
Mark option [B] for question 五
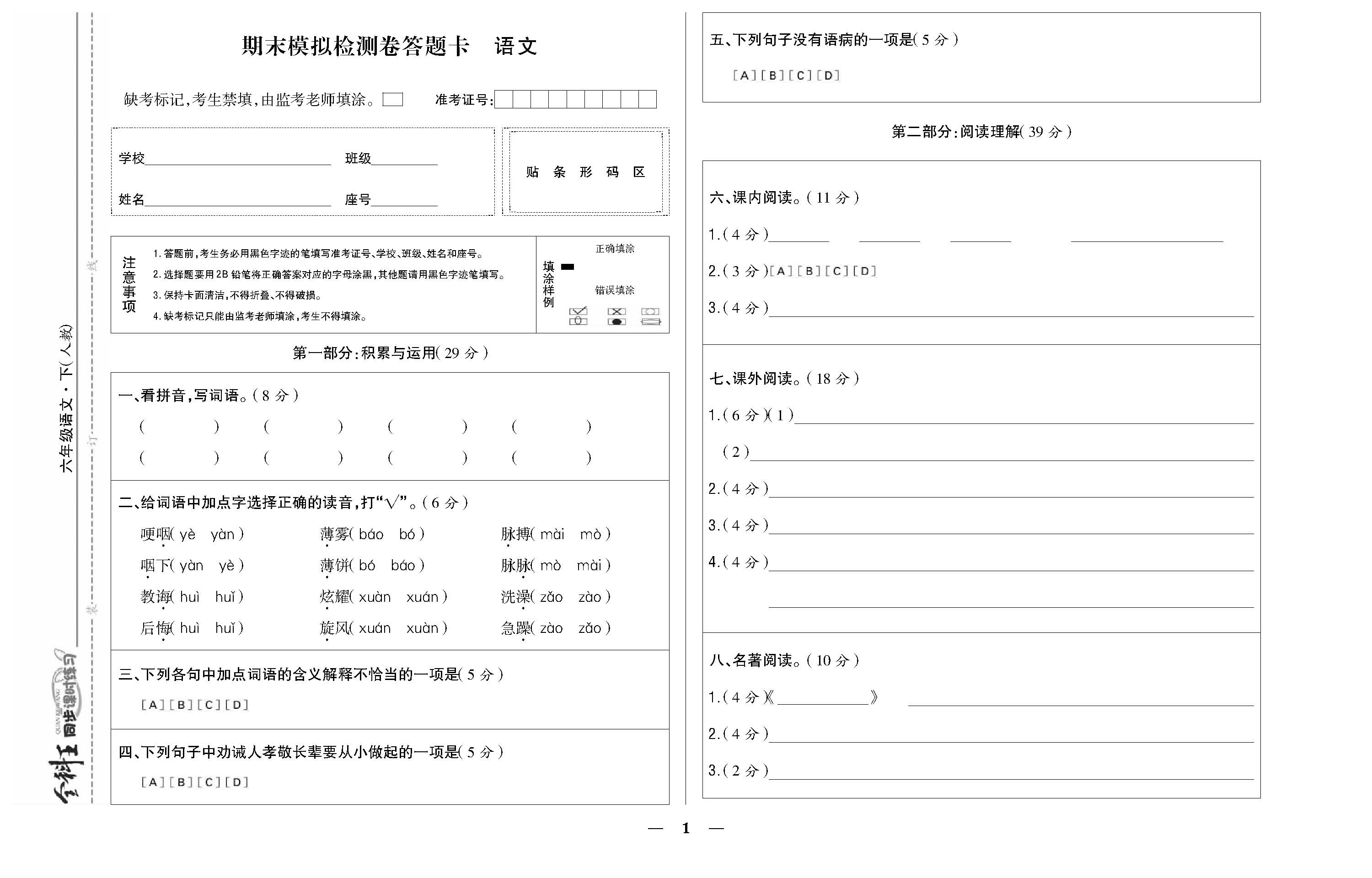[x=772, y=75]
